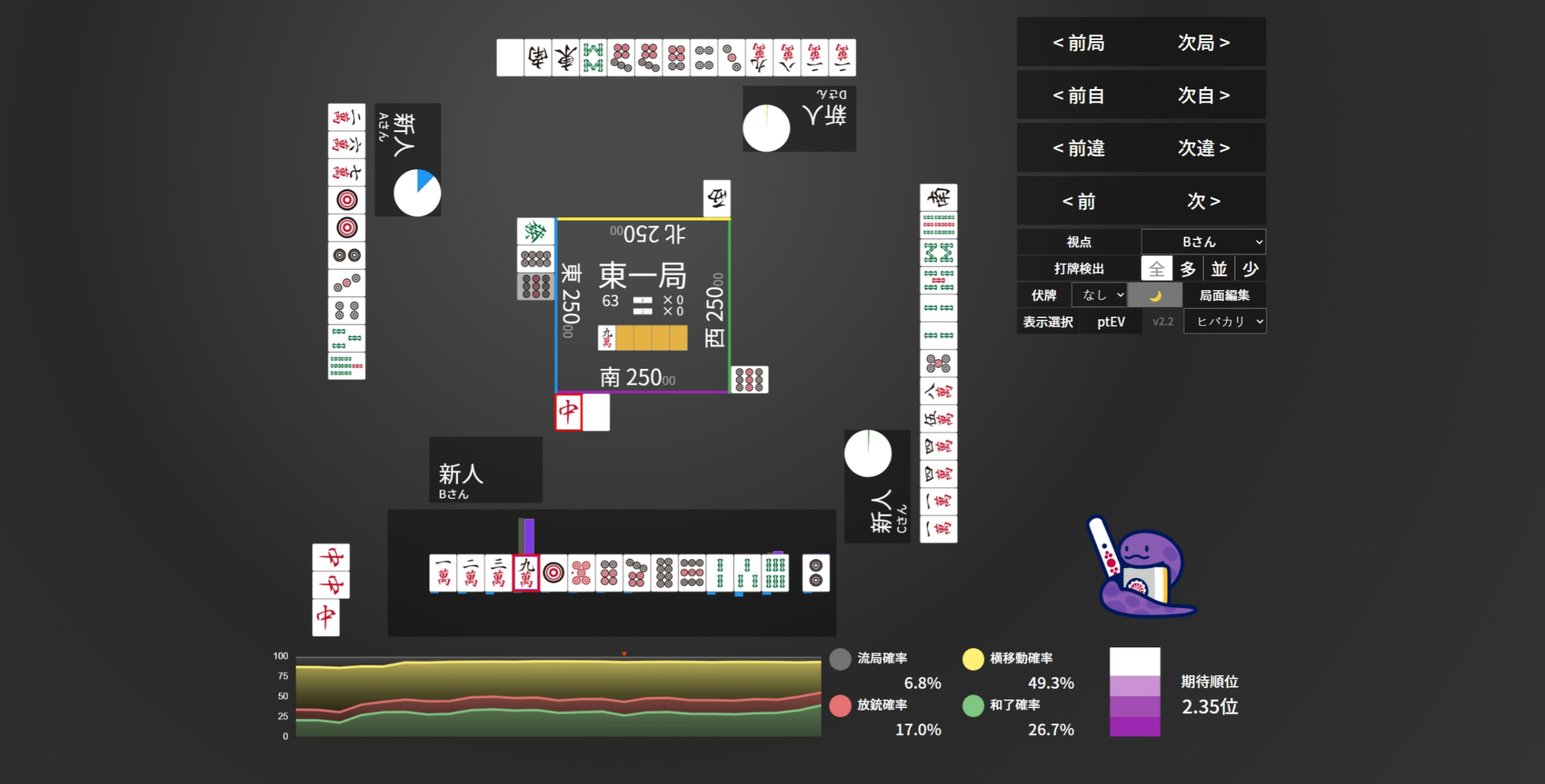Click the ptEV display selection button
Image resolution: width=1545 pixels, height=784 pixels.
[x=1111, y=321]
